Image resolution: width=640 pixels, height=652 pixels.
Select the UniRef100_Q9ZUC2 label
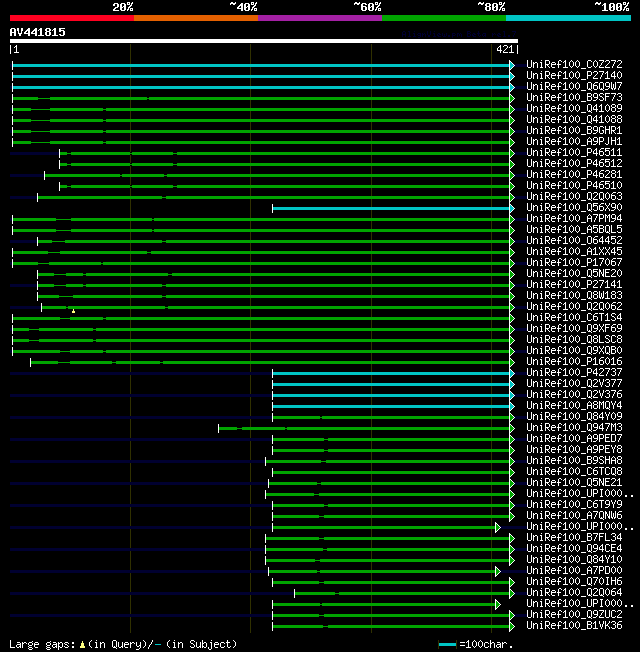pyautogui.click(x=574, y=614)
